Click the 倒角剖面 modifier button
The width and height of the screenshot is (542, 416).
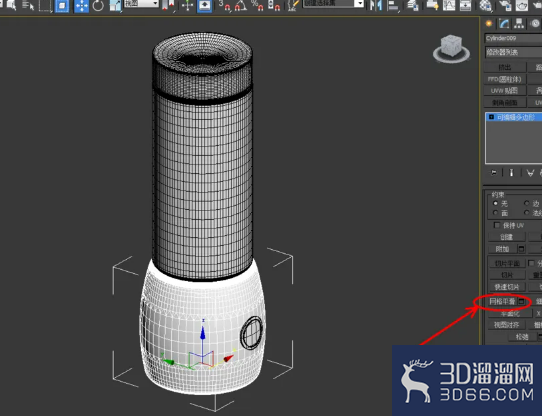(505, 102)
